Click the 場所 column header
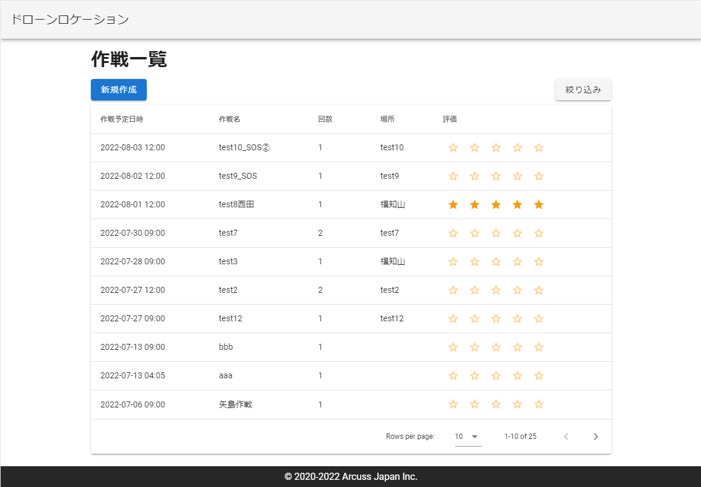The image size is (701, 487). pos(387,119)
